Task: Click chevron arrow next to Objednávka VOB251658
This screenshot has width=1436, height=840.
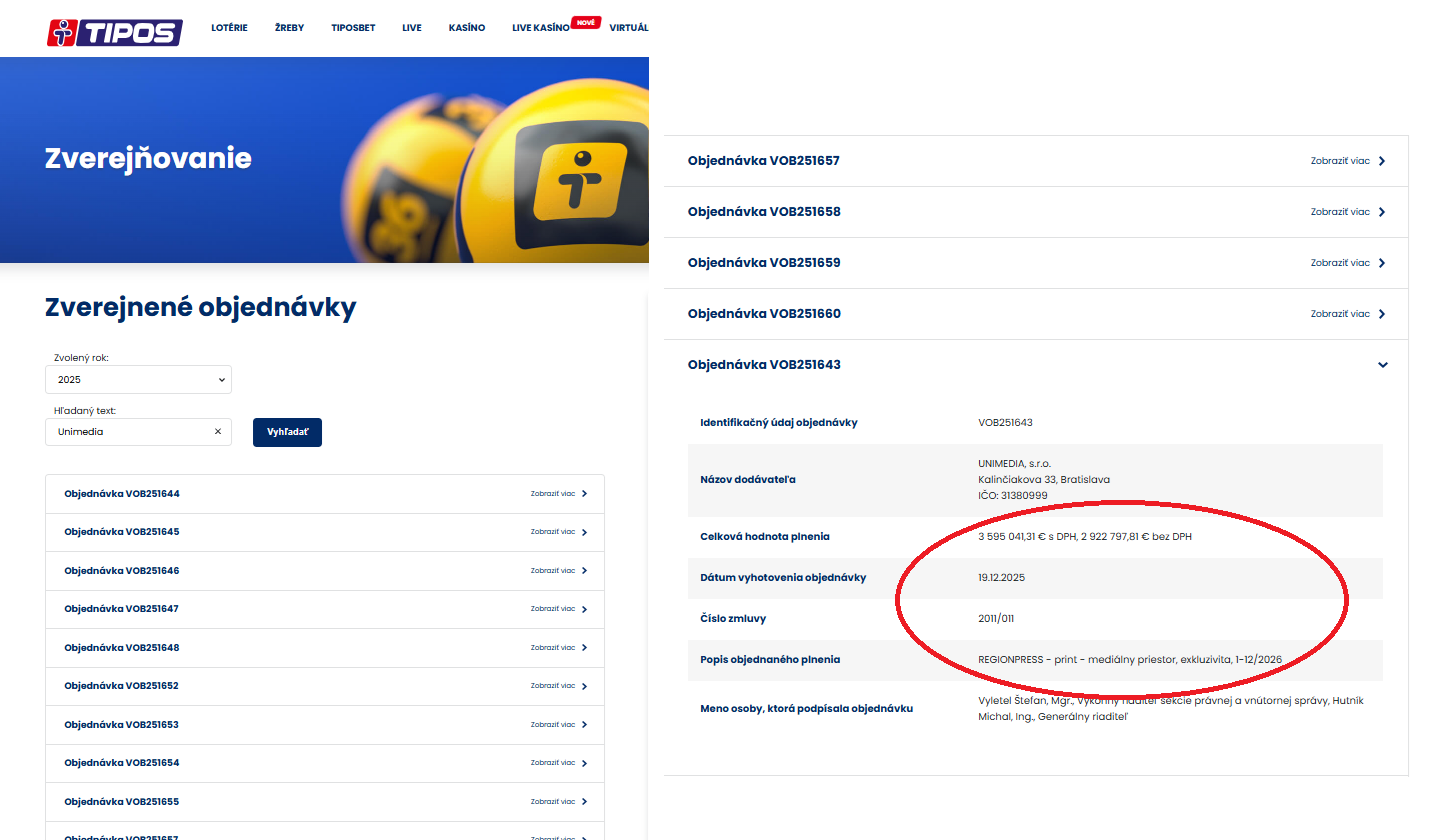Action: click(x=1382, y=212)
